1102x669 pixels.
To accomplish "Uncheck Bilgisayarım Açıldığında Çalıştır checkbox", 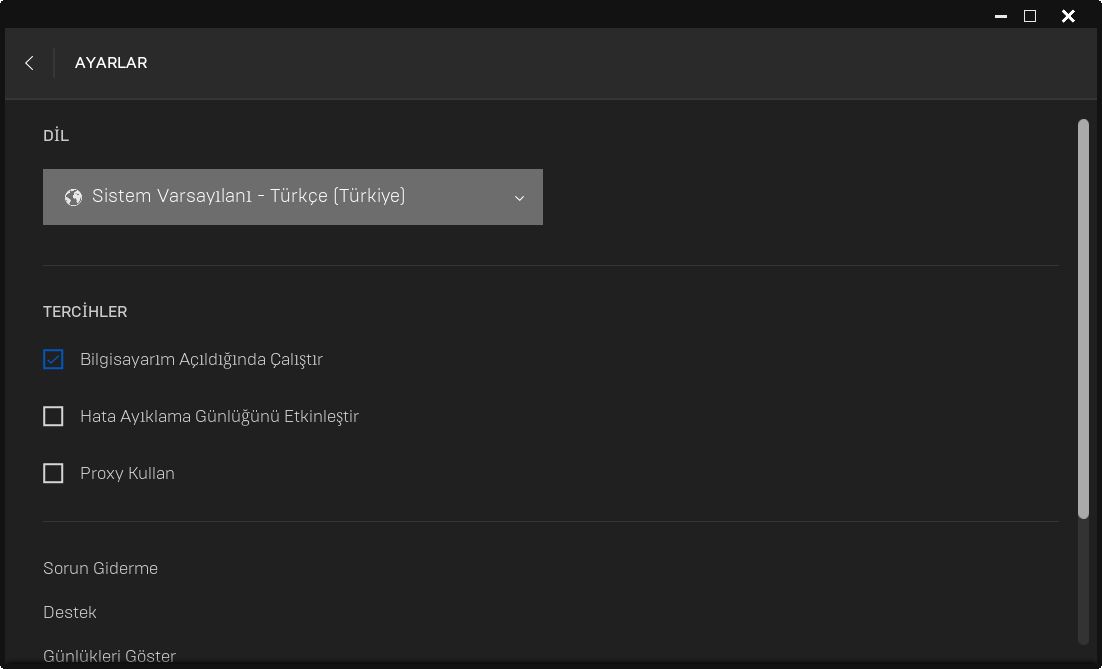I will (x=53, y=359).
